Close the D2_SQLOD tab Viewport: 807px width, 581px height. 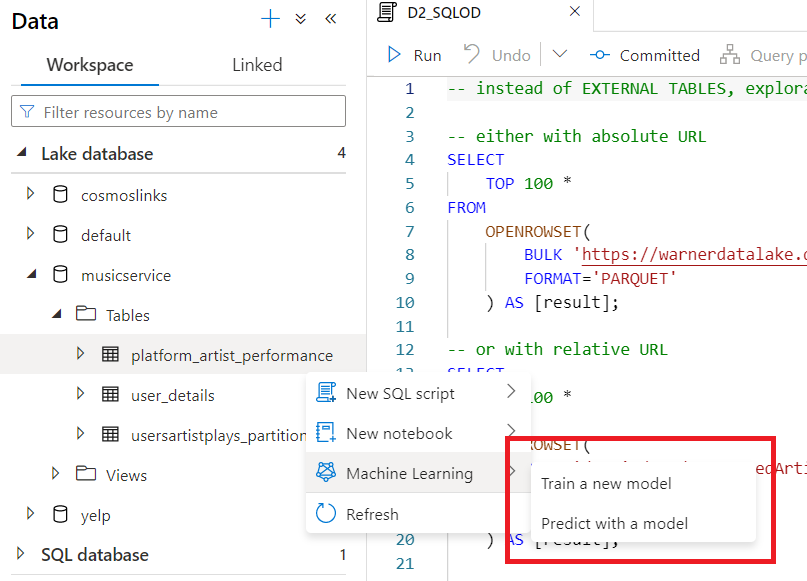pyautogui.click(x=574, y=12)
